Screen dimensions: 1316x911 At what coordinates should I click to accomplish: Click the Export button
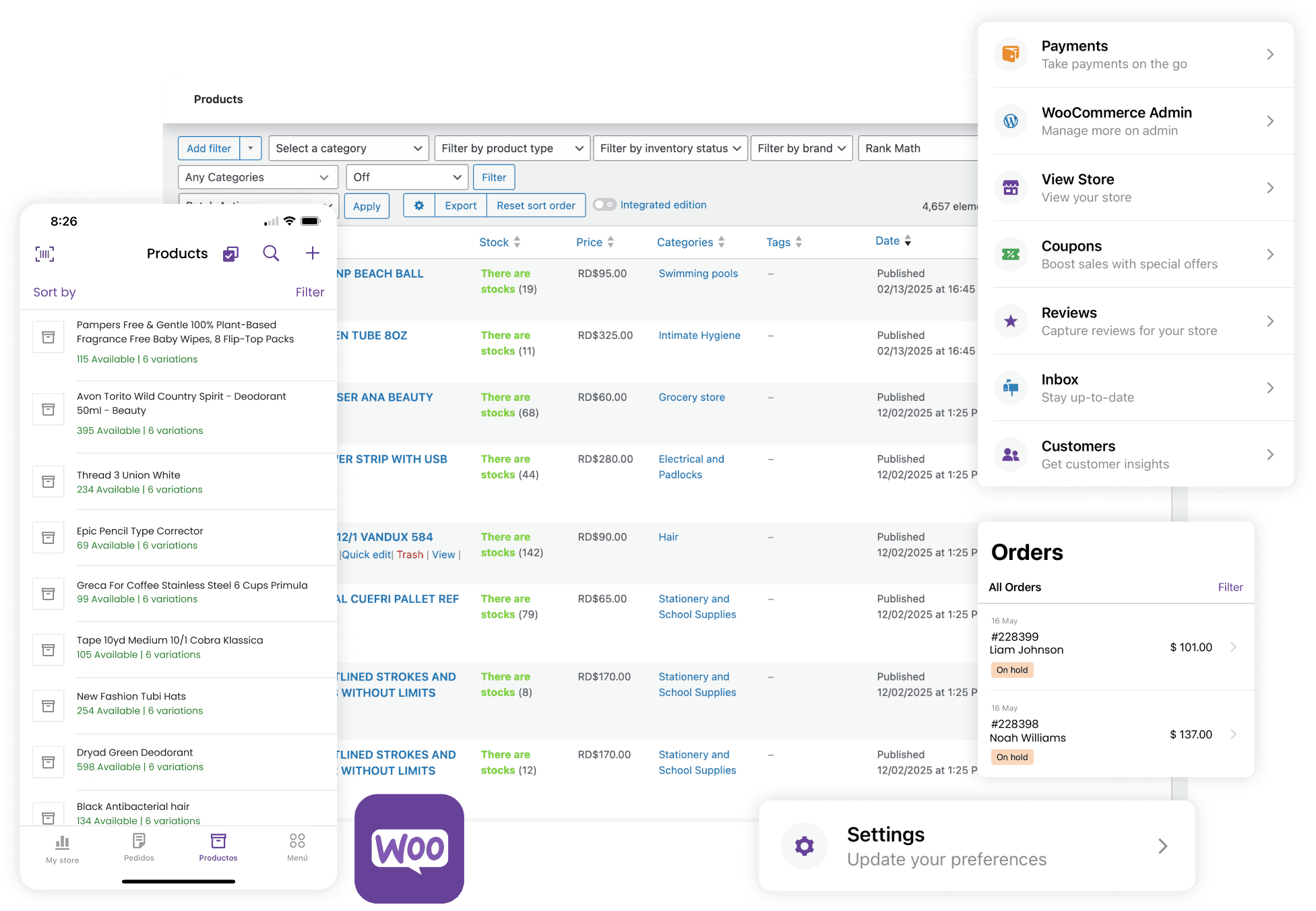[x=461, y=206]
